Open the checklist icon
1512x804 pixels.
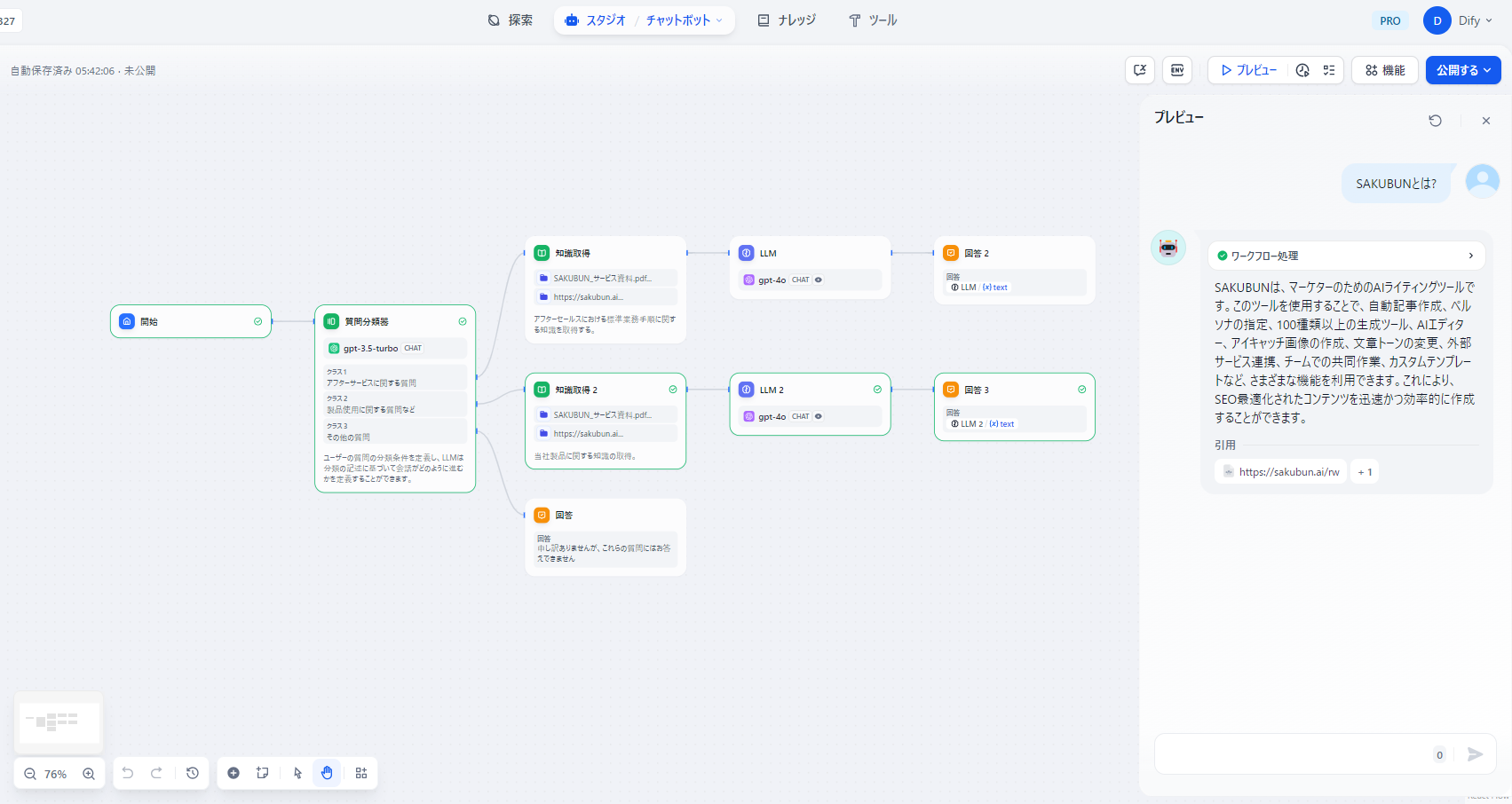coord(1329,70)
